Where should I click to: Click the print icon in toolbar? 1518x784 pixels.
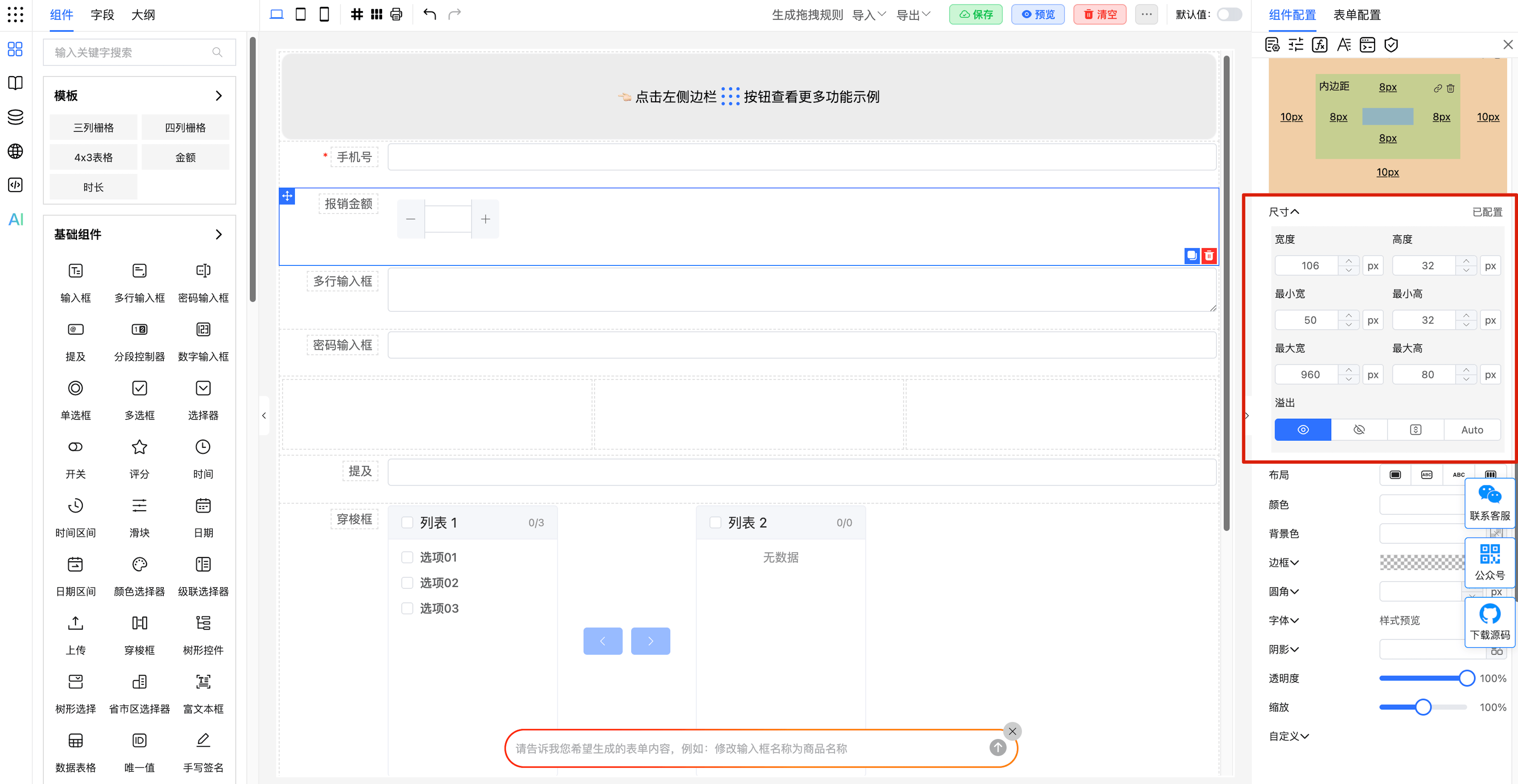coord(396,14)
